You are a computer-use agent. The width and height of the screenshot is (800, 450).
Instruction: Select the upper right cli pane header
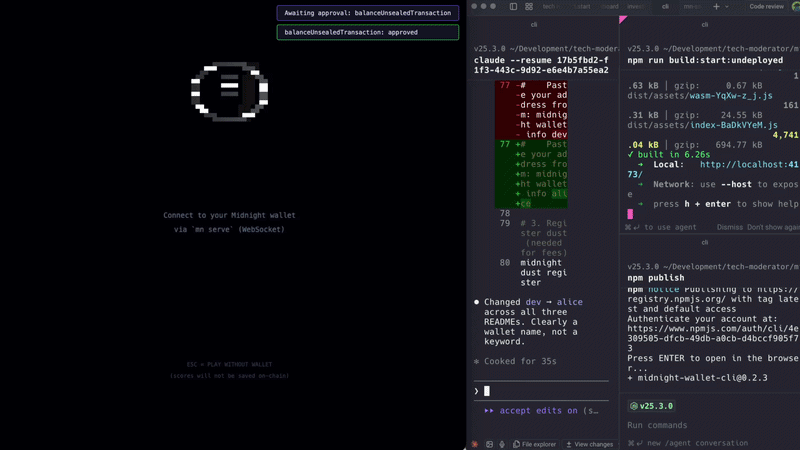coord(705,24)
